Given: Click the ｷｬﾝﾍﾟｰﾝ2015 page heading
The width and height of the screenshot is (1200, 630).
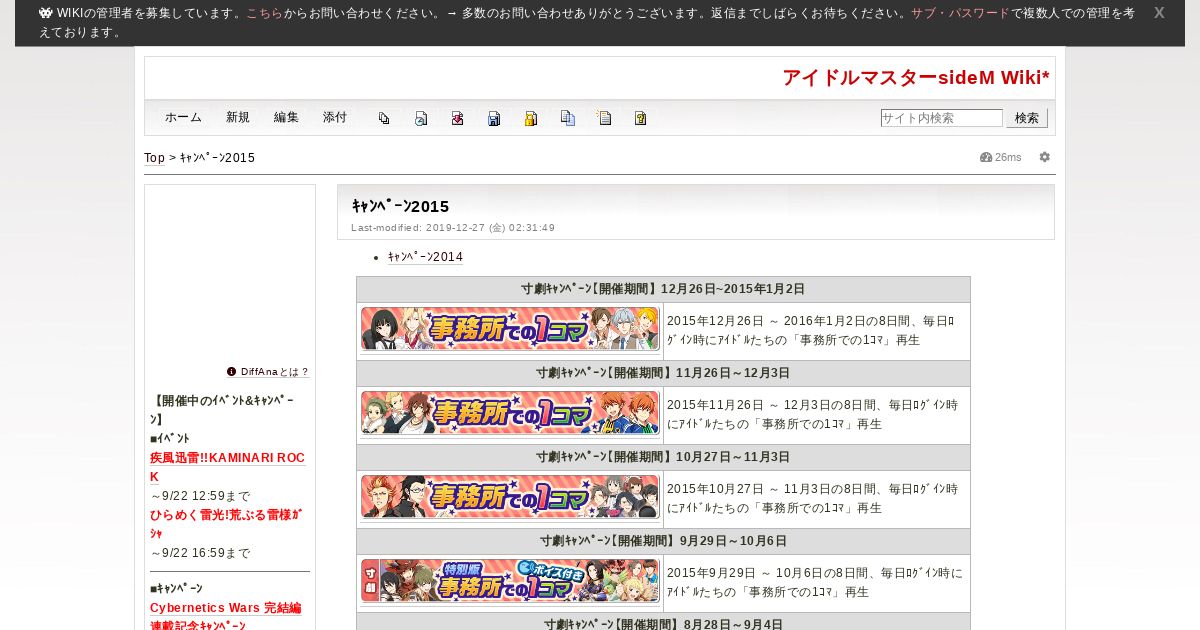Looking at the screenshot, I should (400, 206).
